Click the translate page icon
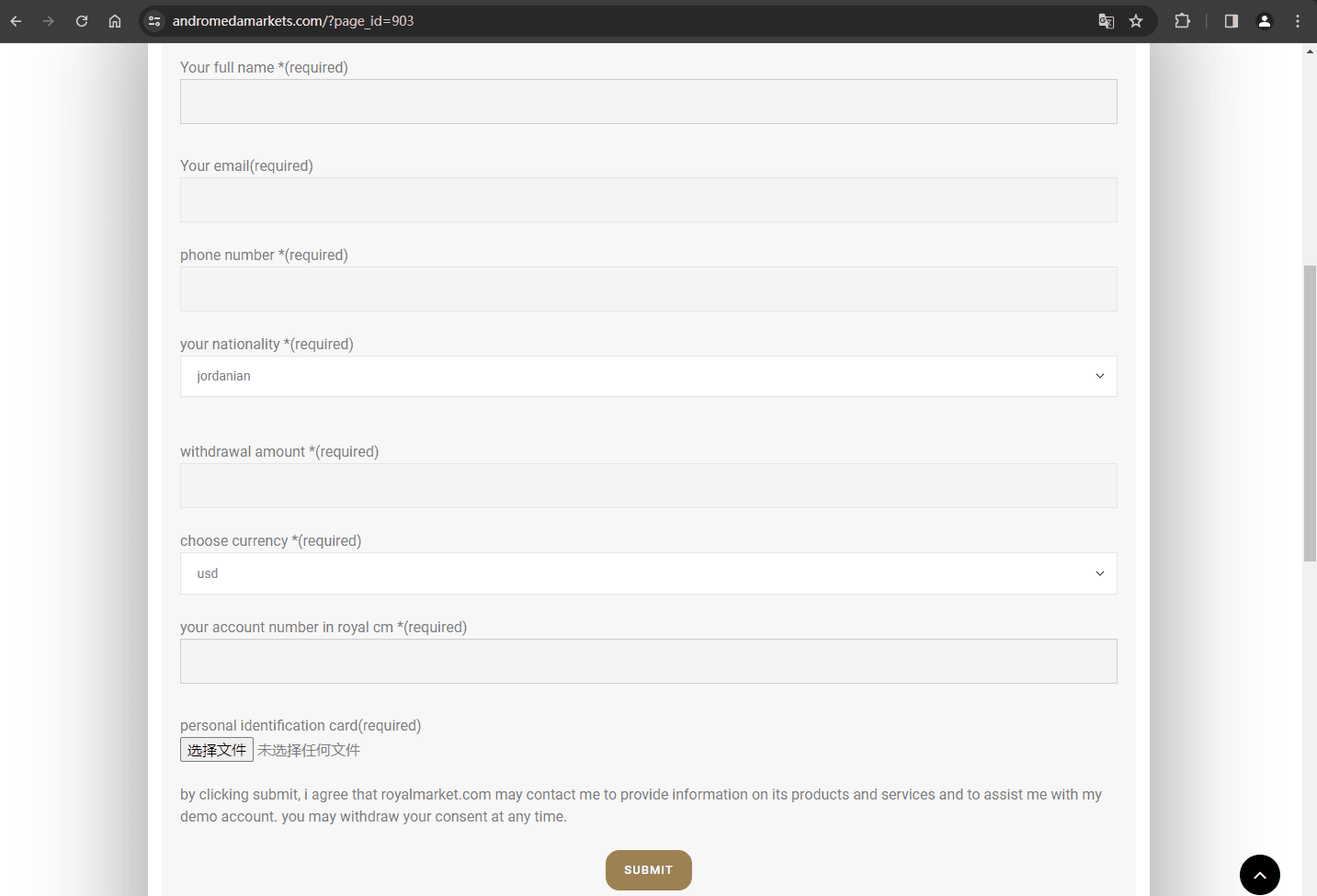Viewport: 1317px width, 896px height. 1107,21
